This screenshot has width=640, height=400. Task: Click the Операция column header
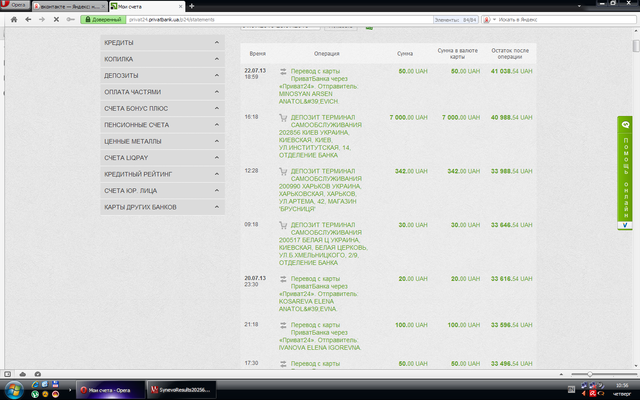click(x=327, y=53)
